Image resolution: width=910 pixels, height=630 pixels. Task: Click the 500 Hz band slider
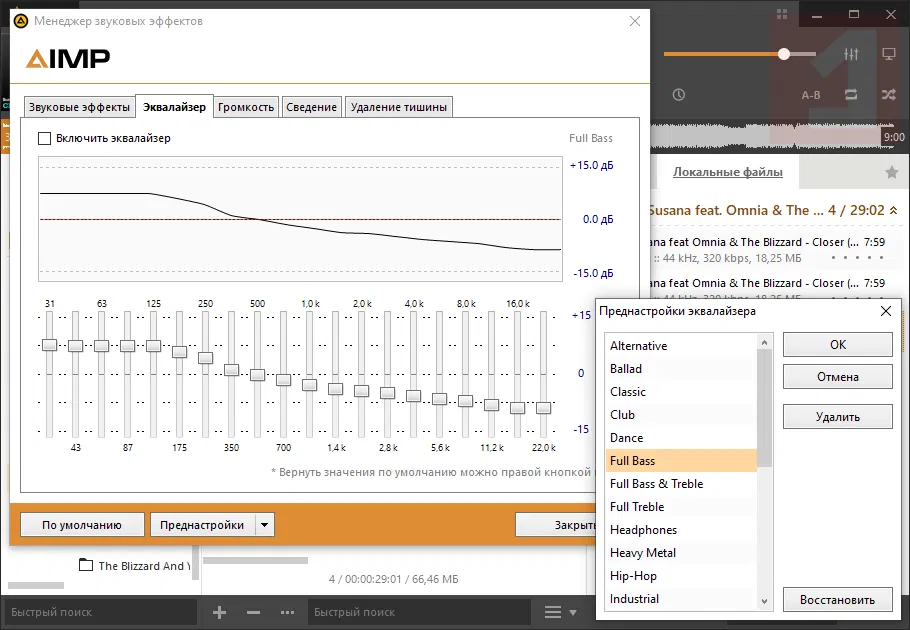pos(258,375)
